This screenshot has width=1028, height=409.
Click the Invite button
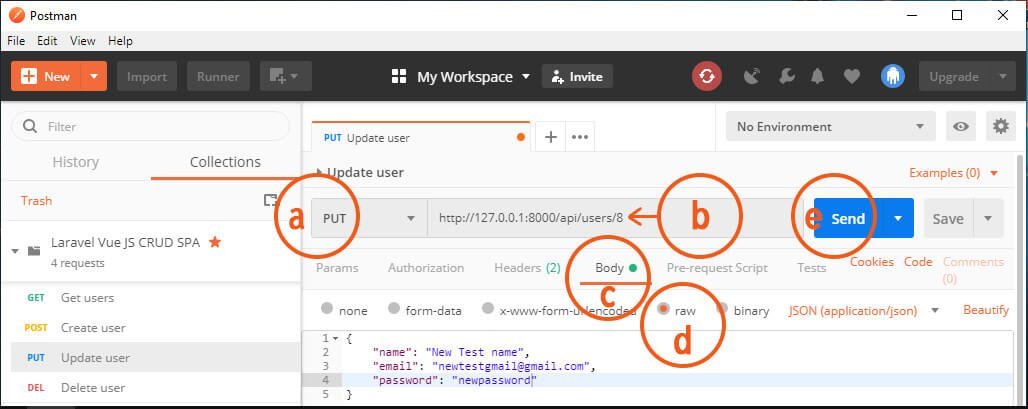tap(577, 77)
